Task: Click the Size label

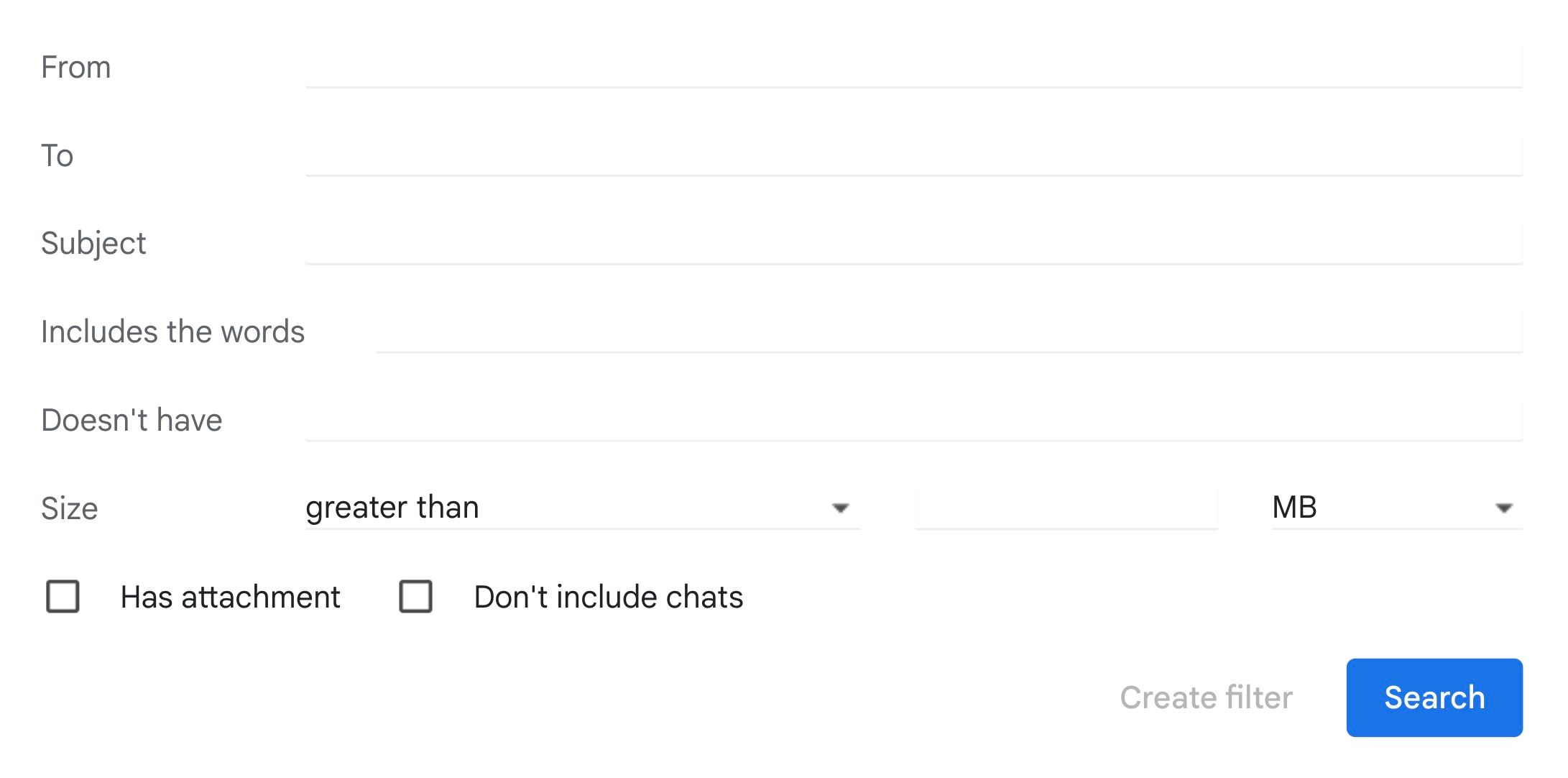Action: 70,508
